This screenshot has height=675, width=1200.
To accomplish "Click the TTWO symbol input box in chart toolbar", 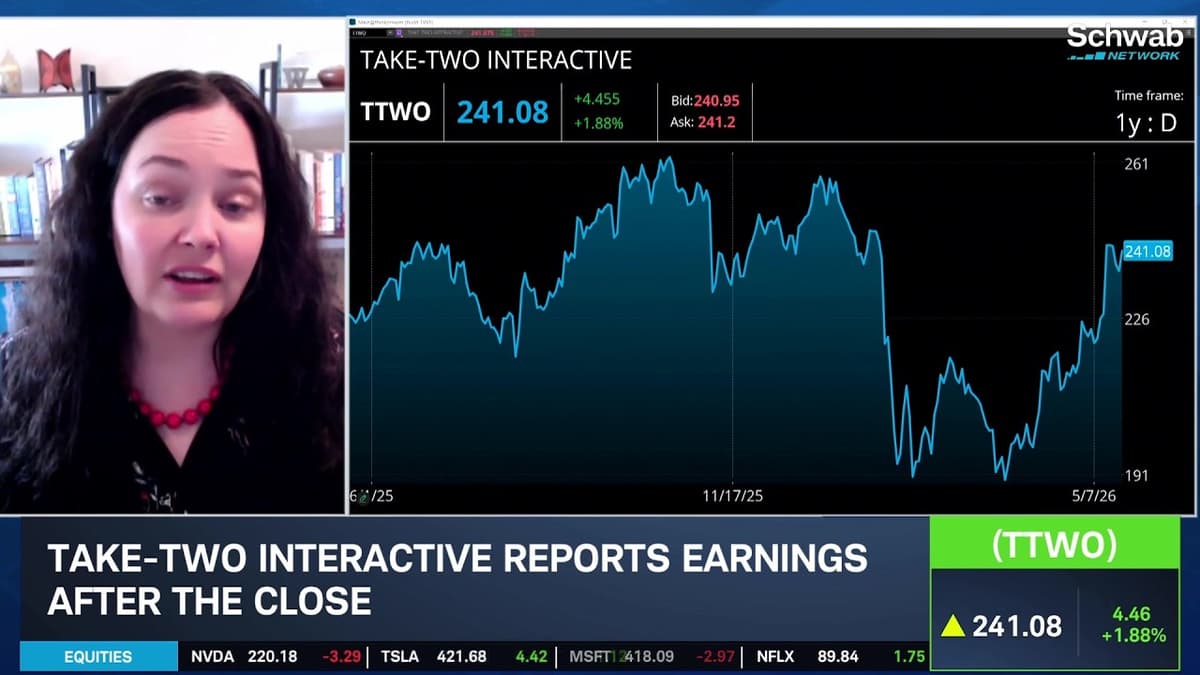I will [368, 33].
